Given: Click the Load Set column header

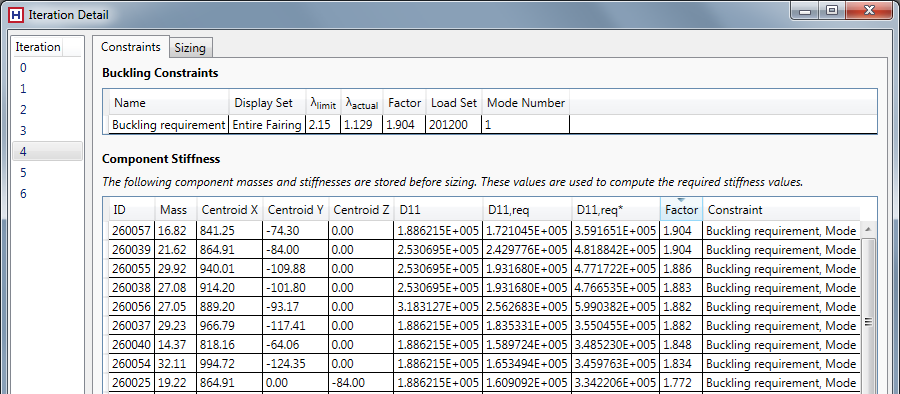Looking at the screenshot, I should (453, 103).
